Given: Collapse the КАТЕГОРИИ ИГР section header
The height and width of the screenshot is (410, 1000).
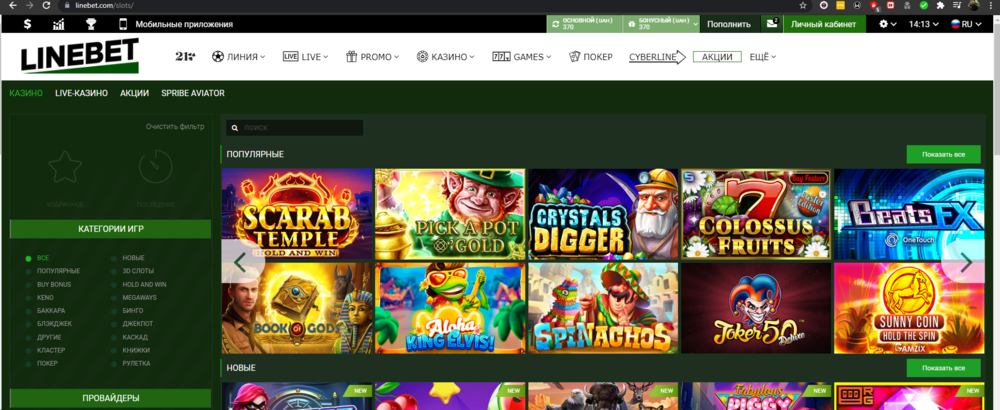Looking at the screenshot, I should [x=110, y=228].
